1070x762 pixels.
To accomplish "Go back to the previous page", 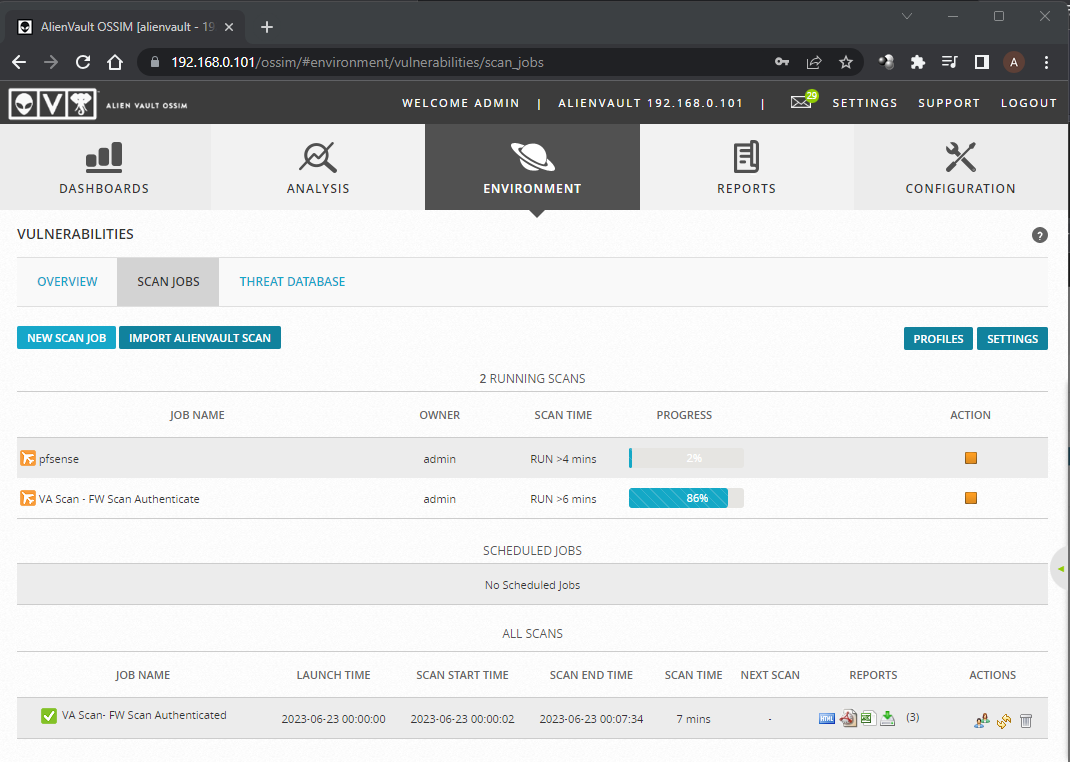I will coord(19,62).
